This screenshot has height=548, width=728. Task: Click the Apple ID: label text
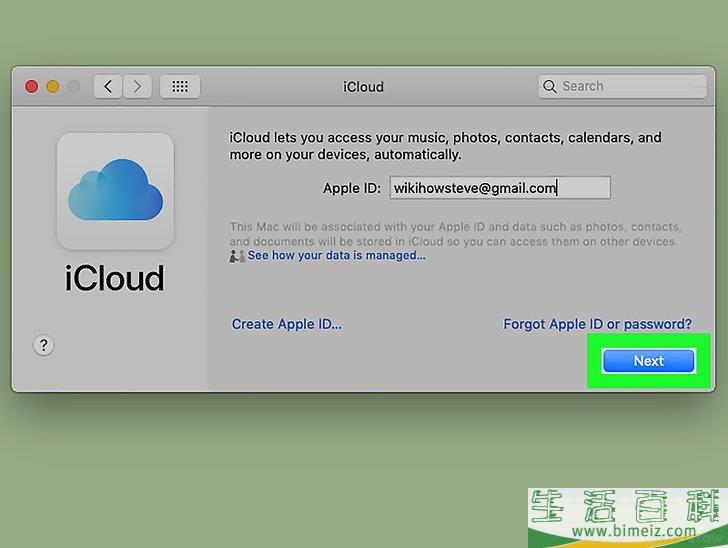352,188
